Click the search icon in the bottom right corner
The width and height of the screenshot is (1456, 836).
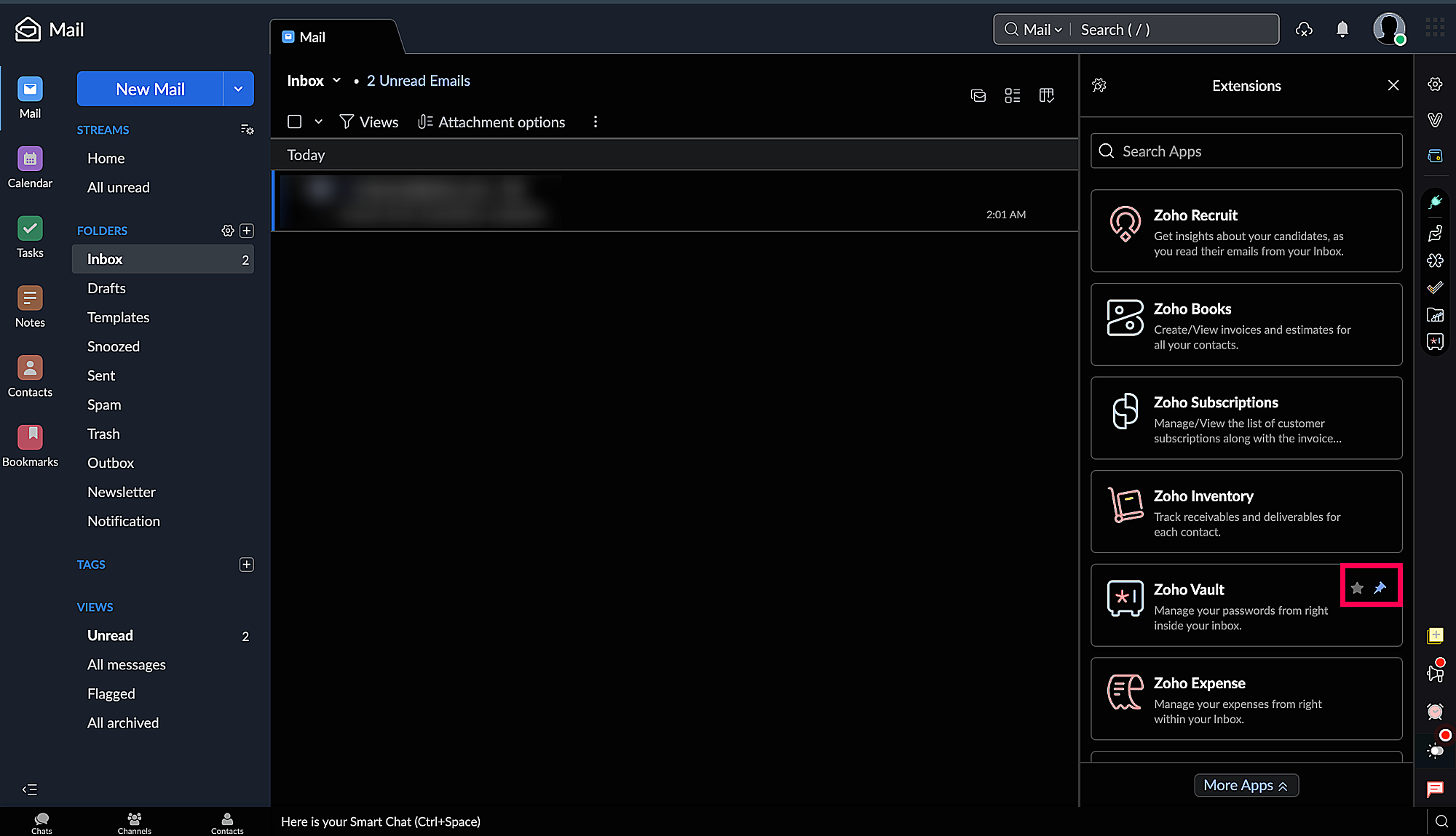(x=1441, y=821)
